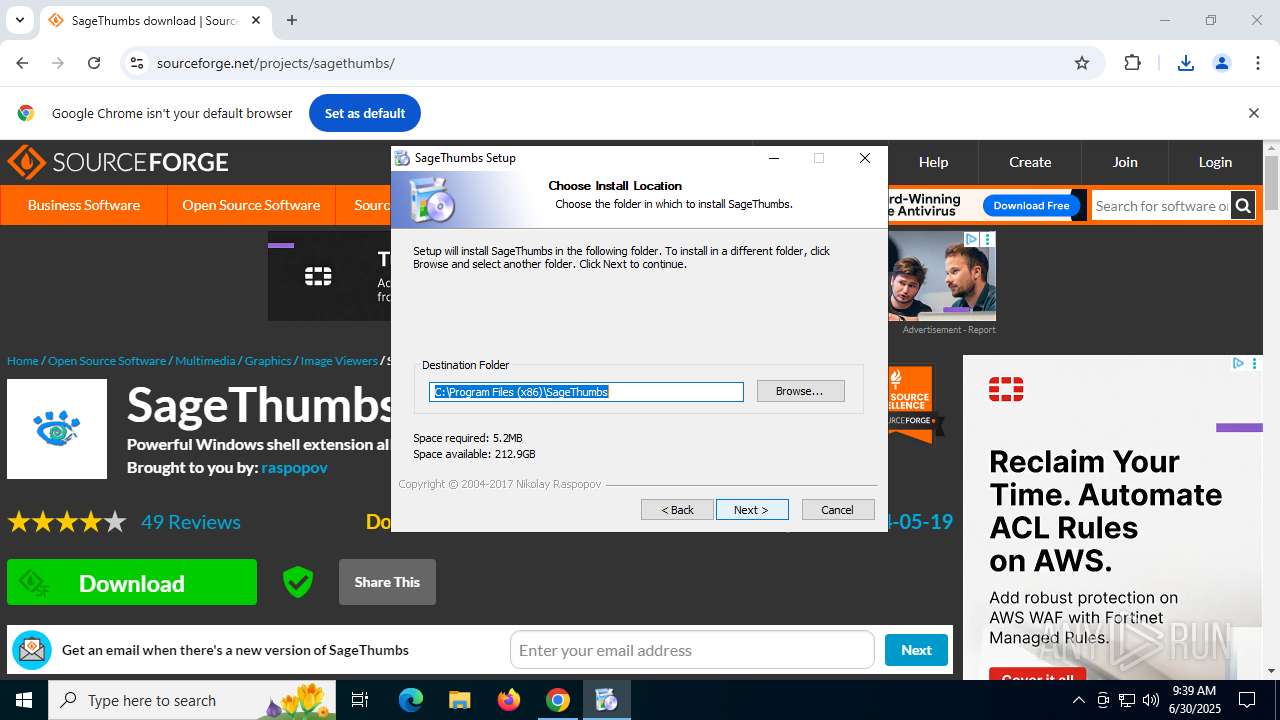1280x720 pixels.
Task: Click the taskbar search box
Action: click(x=192, y=700)
